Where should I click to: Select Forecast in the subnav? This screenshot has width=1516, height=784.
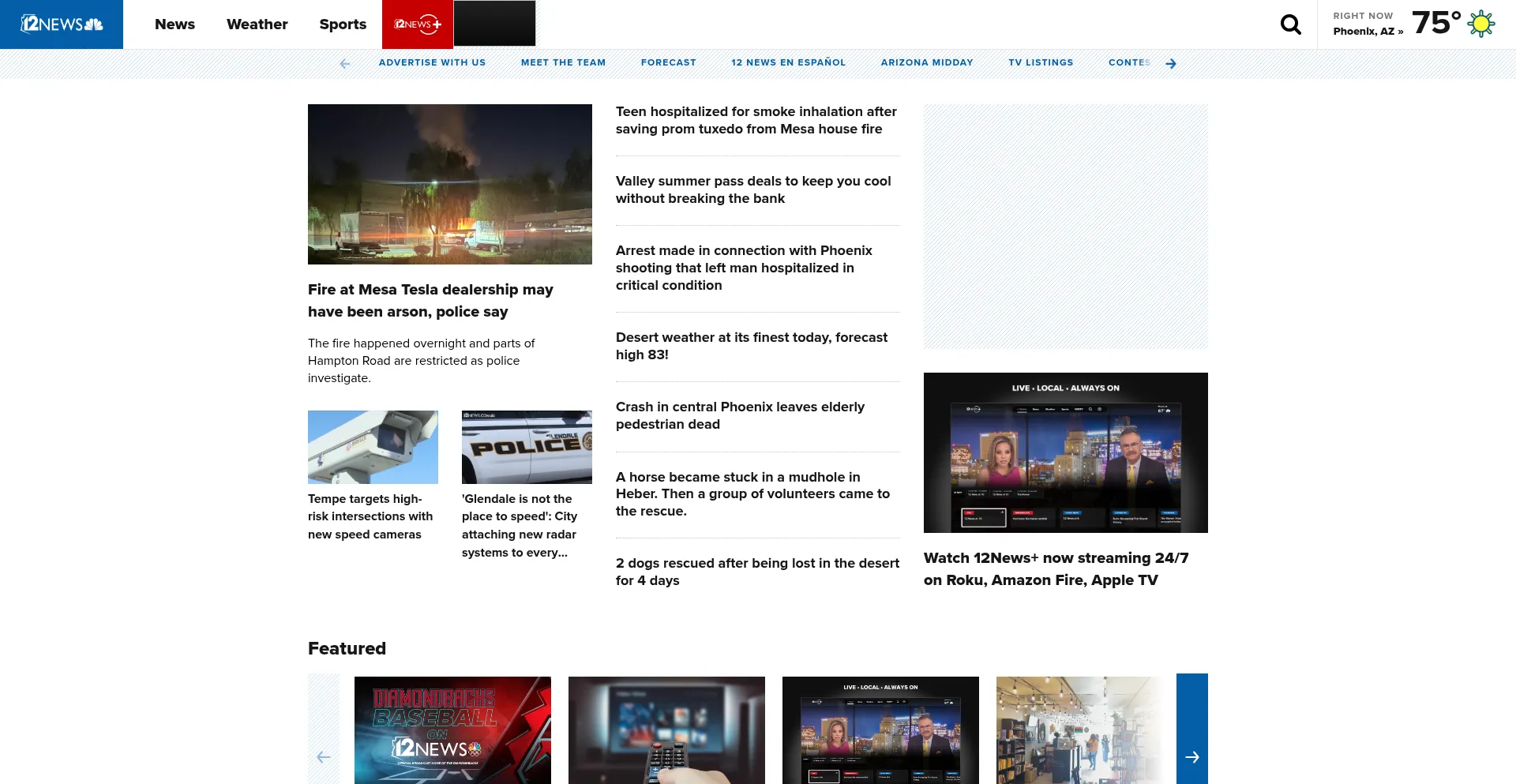click(668, 62)
